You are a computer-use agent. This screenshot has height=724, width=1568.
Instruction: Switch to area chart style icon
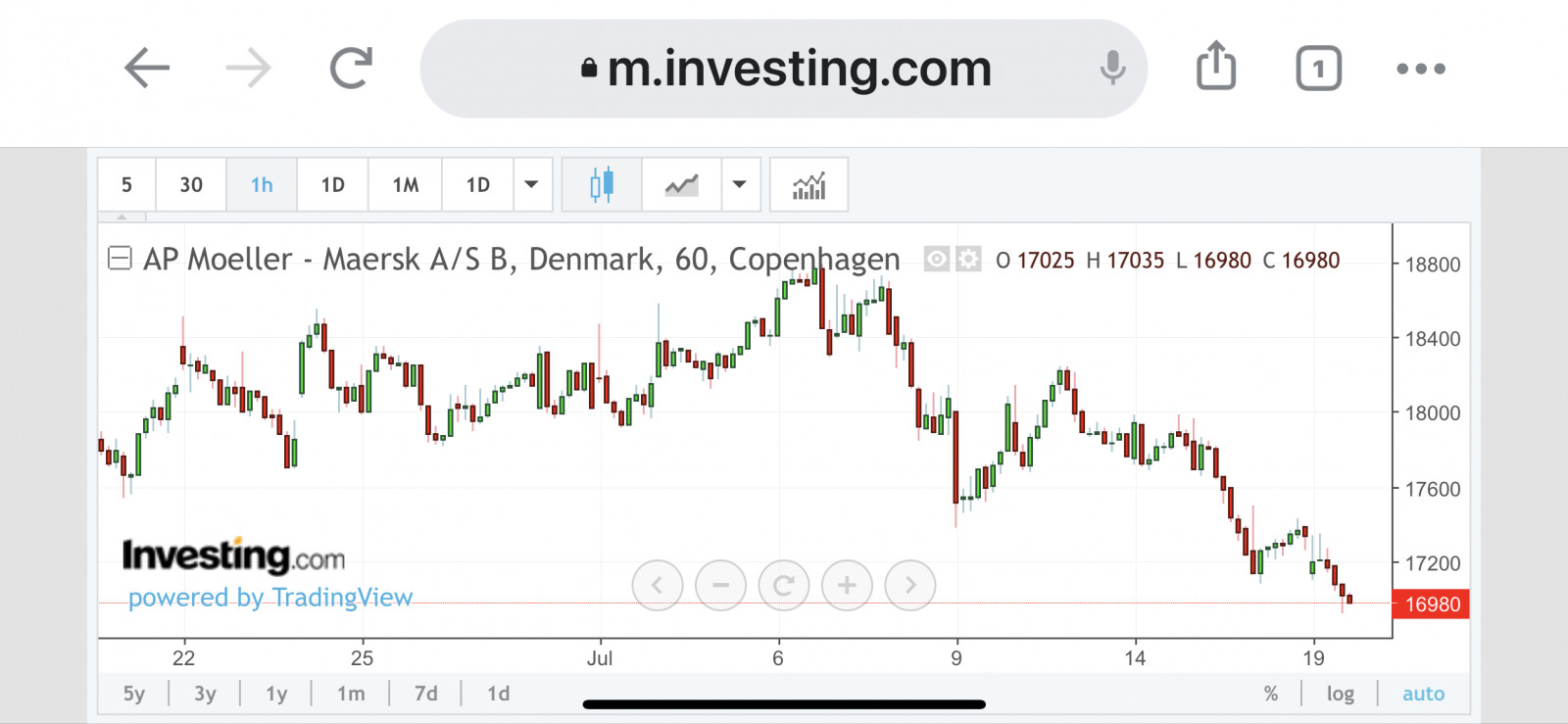pos(681,184)
